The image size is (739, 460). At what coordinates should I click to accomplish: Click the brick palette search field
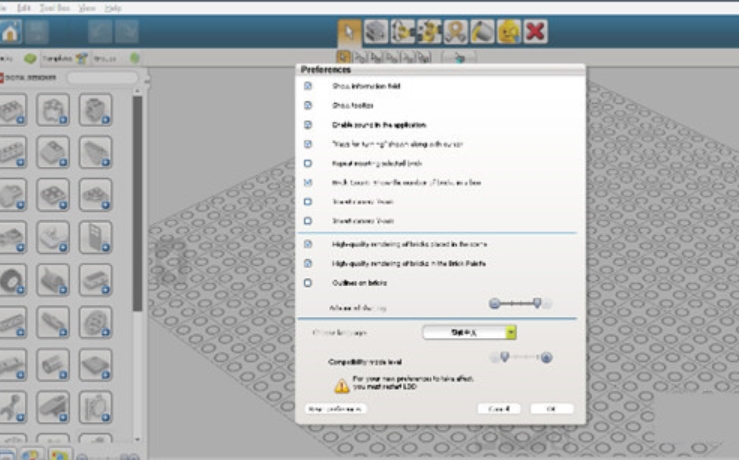pos(102,77)
